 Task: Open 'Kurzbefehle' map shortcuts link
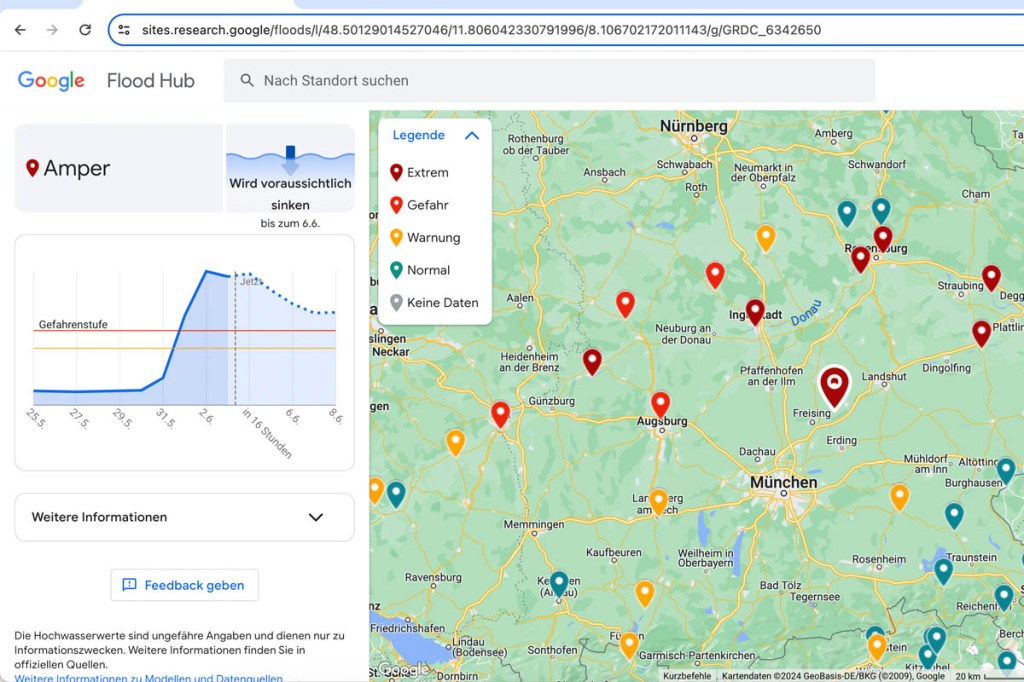[x=687, y=676]
